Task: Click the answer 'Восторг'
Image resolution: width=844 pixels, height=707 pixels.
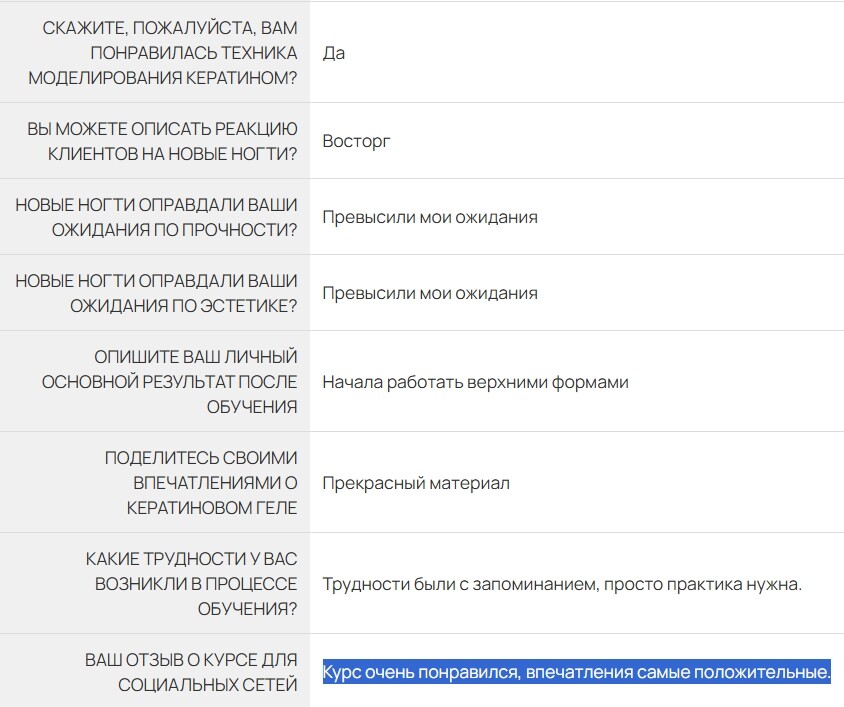Action: tap(356, 141)
